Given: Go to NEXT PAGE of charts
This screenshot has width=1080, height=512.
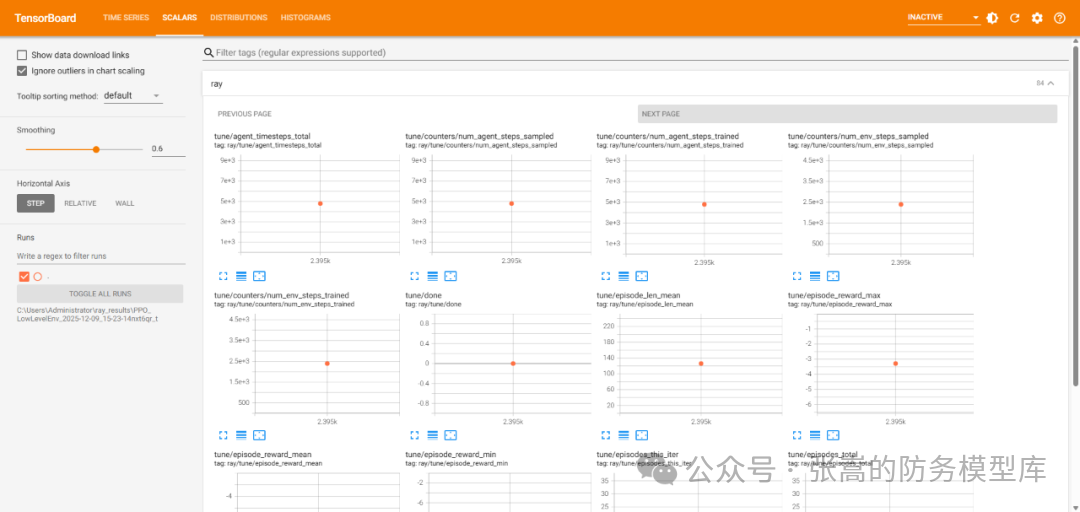Looking at the screenshot, I should coord(847,114).
